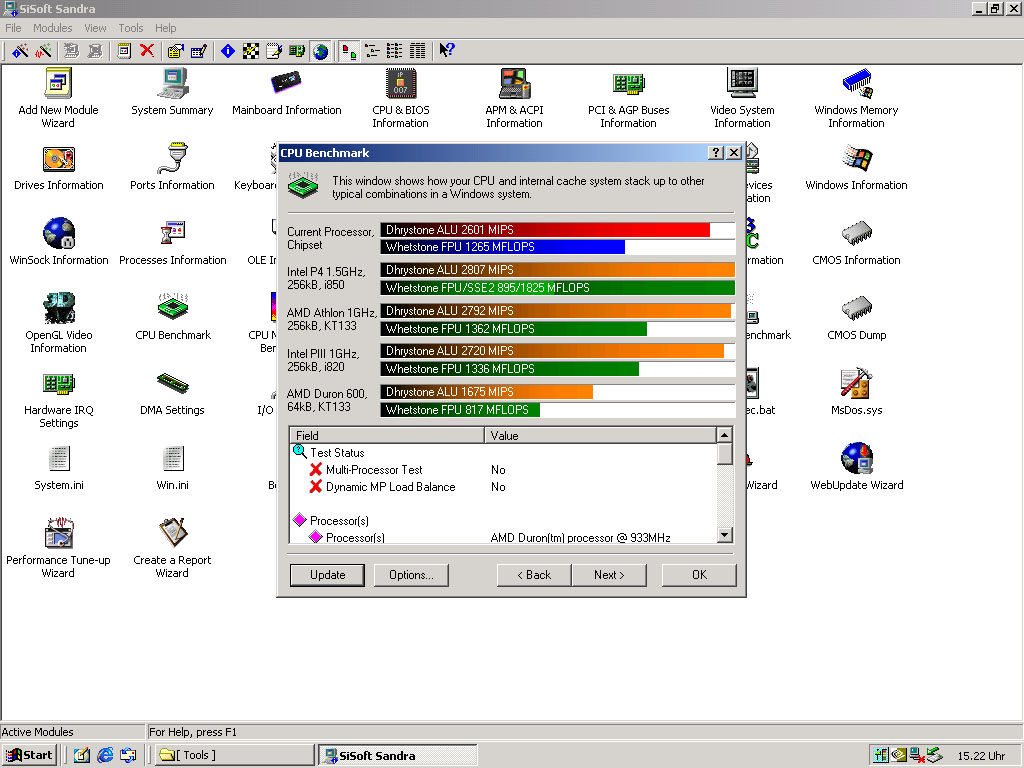
Task: Open CPU & BIOS Information icon
Action: pos(400,85)
